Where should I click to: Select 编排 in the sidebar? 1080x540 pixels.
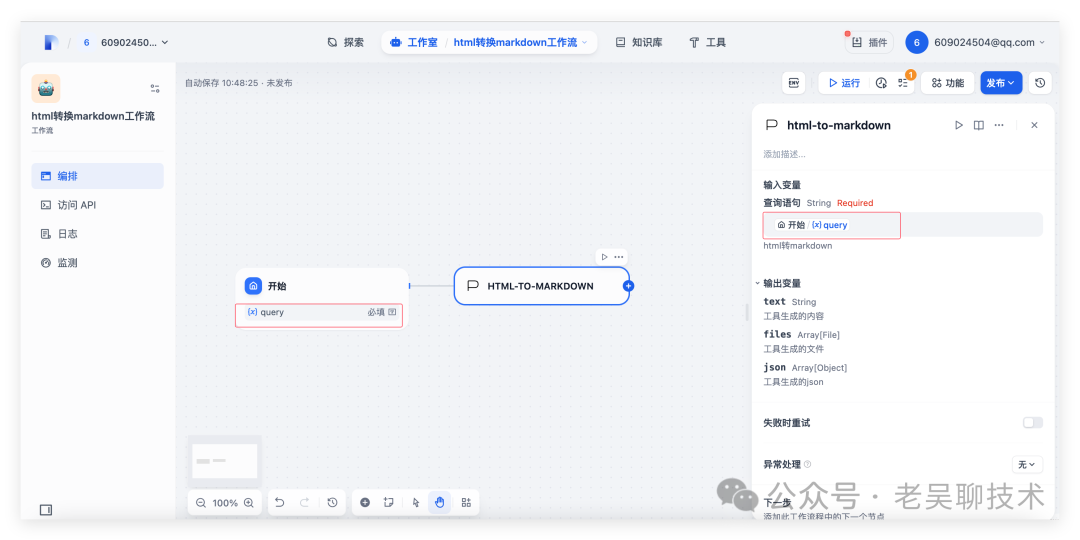(x=98, y=176)
